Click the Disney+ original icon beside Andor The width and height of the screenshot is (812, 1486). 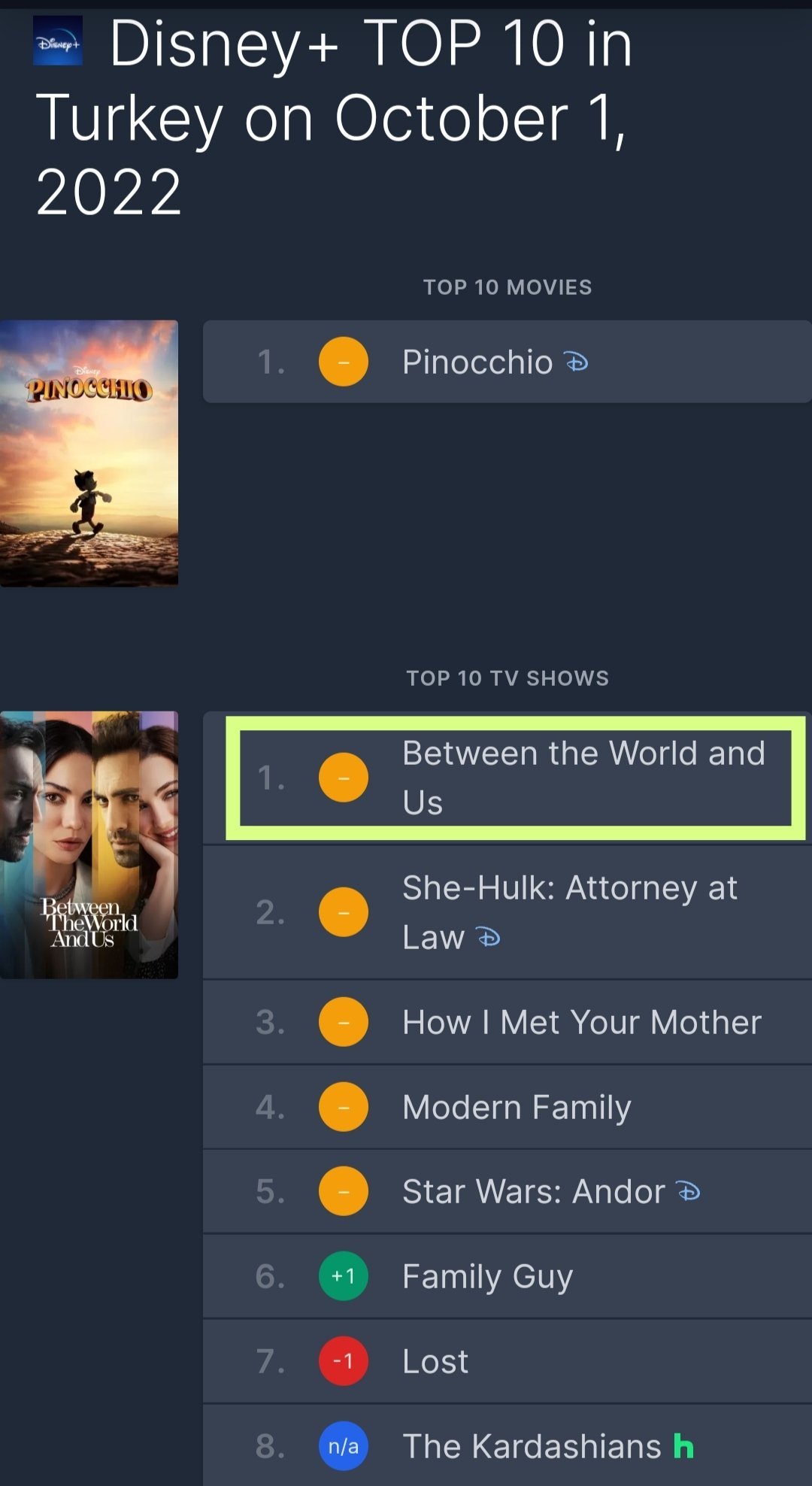pos(688,1191)
